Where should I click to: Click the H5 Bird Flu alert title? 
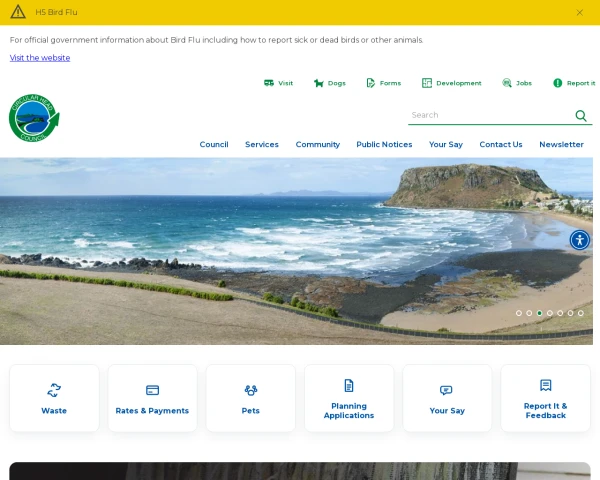pyautogui.click(x=56, y=12)
